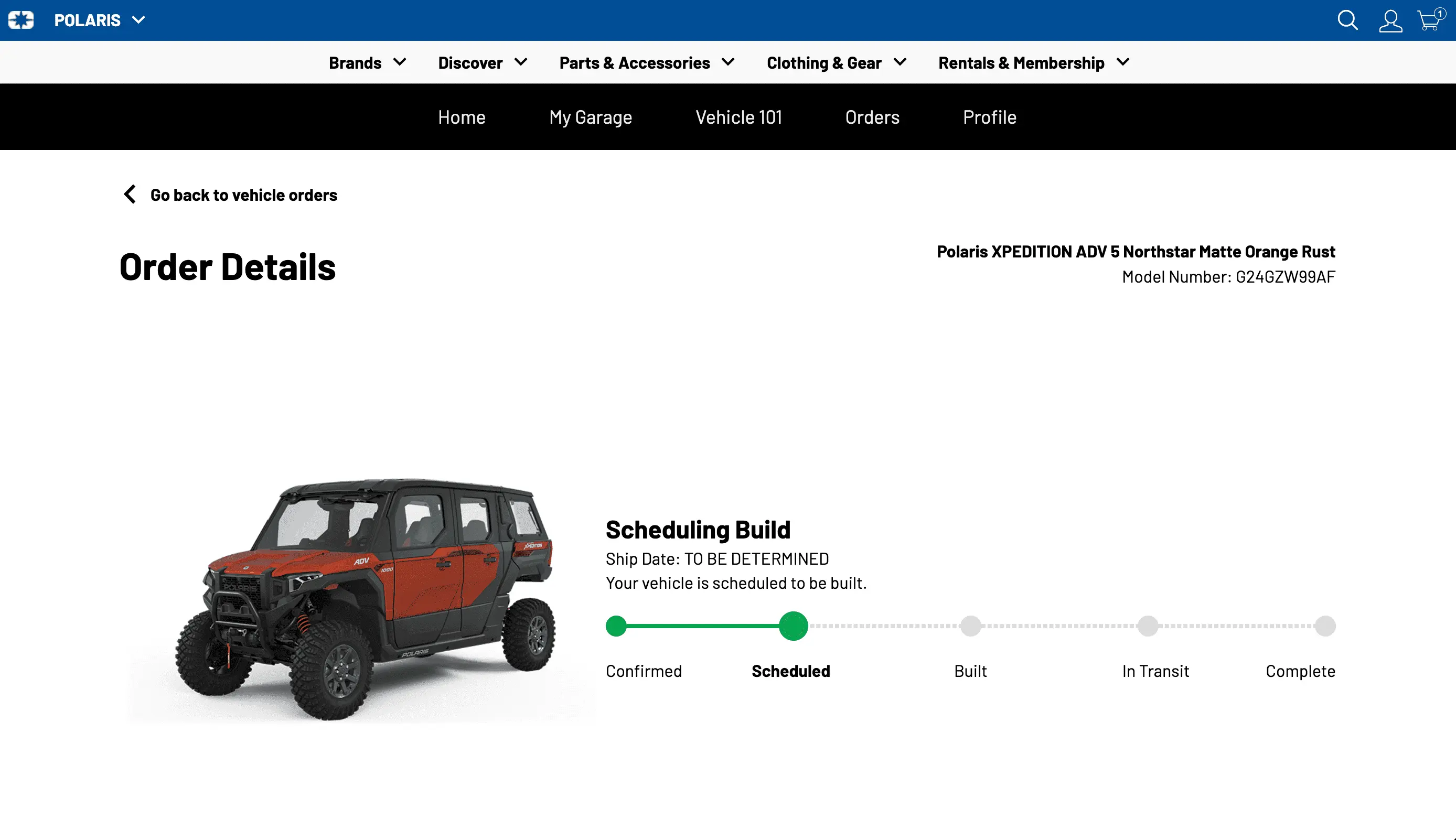The width and height of the screenshot is (1456, 840).
Task: Click the Polaris star logo icon
Action: (21, 20)
